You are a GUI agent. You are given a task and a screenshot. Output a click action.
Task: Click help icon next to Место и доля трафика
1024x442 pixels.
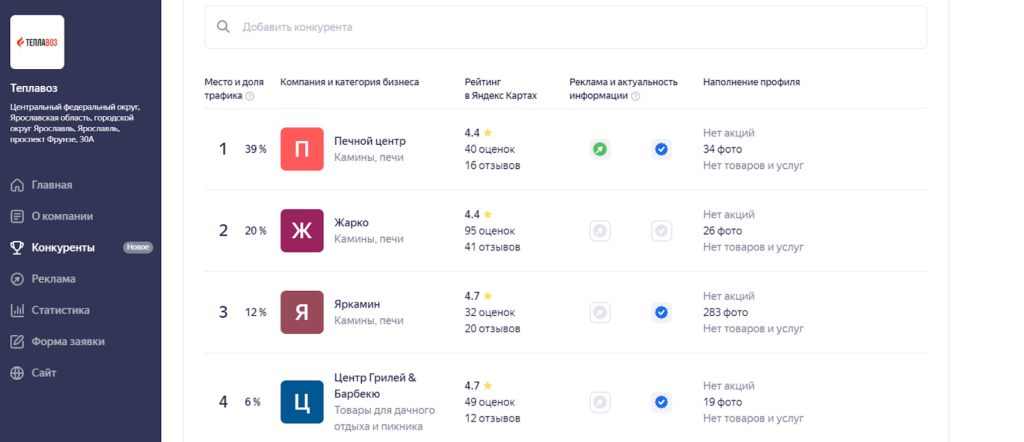[x=250, y=96]
